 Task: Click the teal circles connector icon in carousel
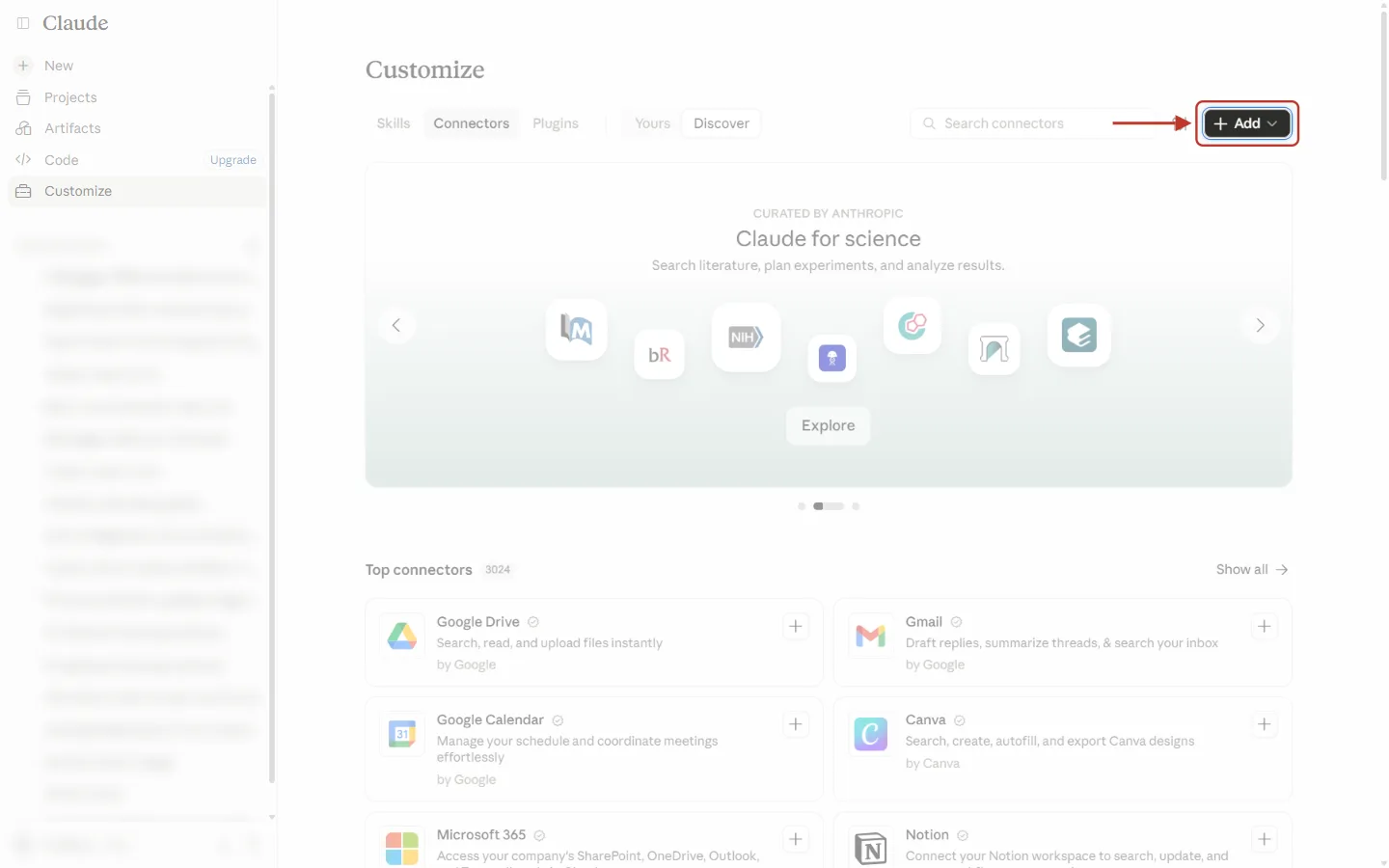coord(912,325)
